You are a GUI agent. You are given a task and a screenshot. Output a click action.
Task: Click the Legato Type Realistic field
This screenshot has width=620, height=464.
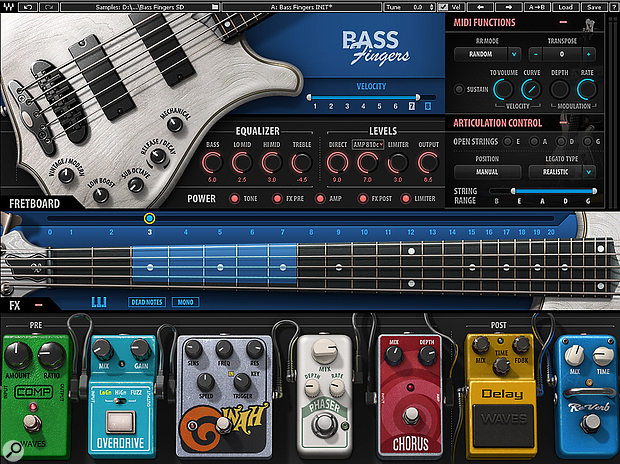(x=556, y=172)
